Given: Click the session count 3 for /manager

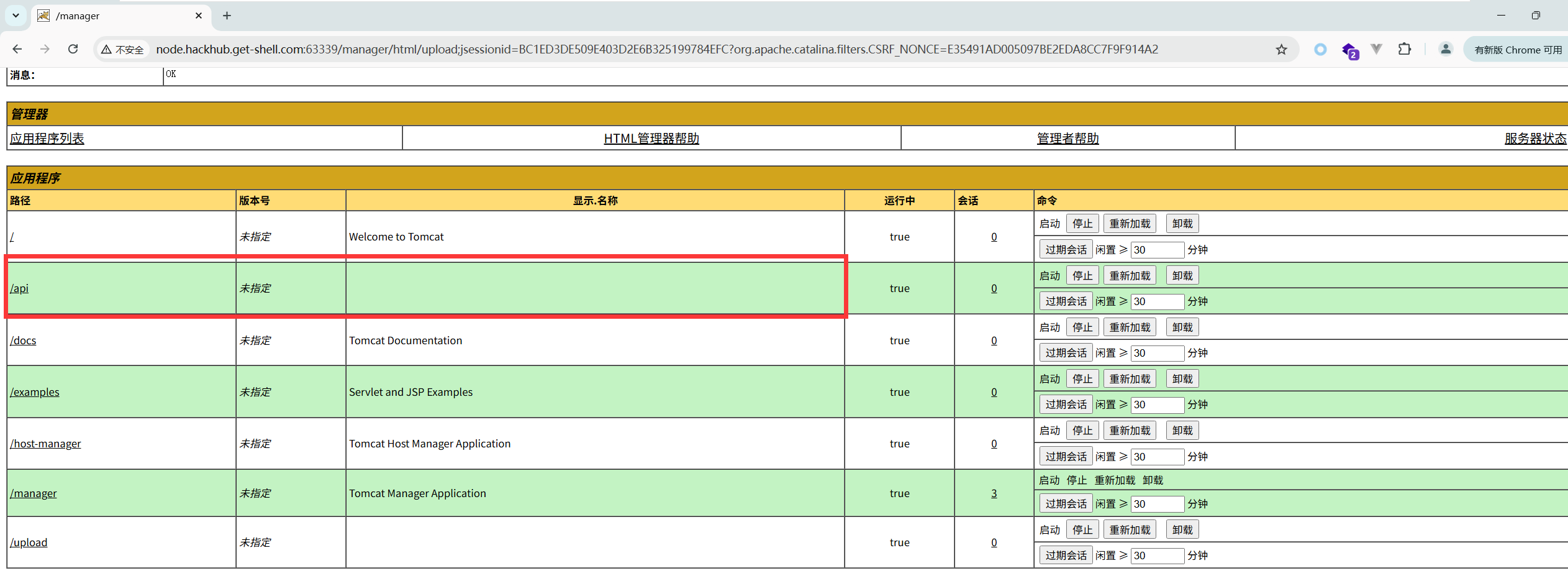Looking at the screenshot, I should coord(994,493).
